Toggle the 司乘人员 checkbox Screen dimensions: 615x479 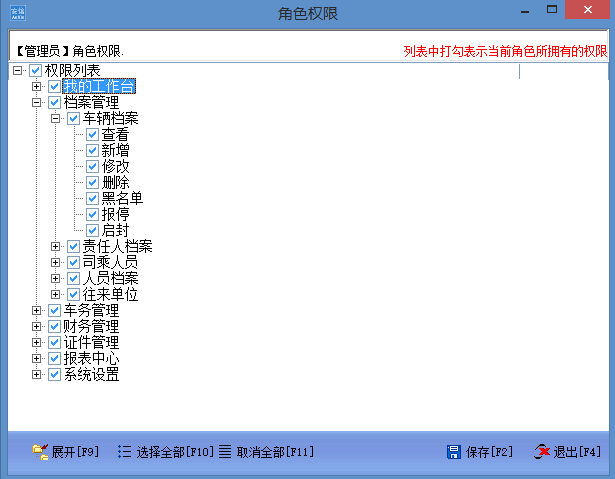click(x=73, y=262)
